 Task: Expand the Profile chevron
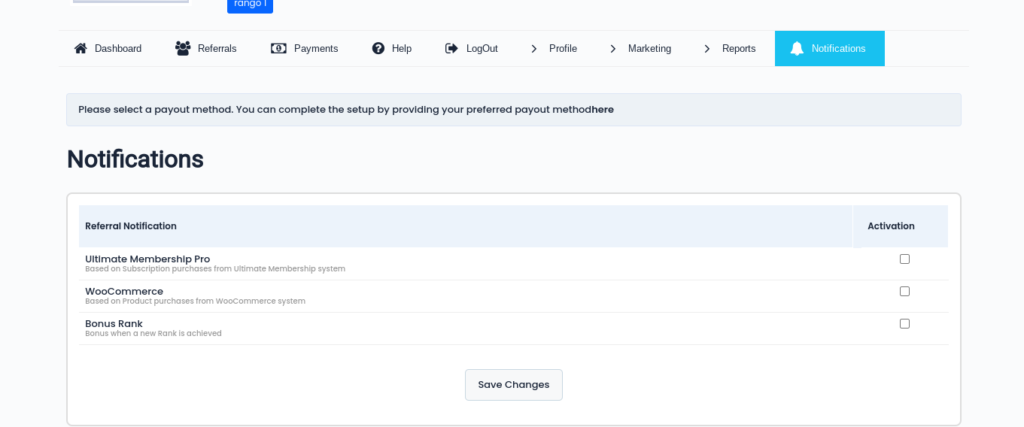pos(534,48)
